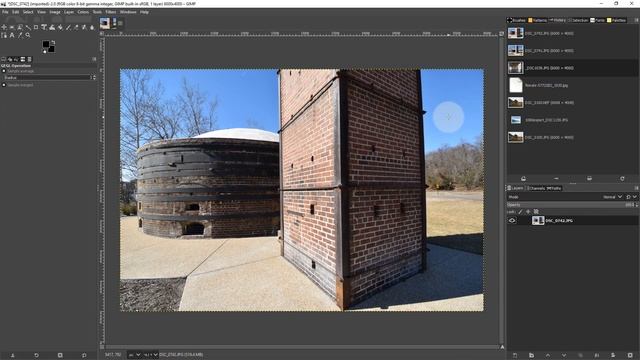
Task: Open the Windows menu
Action: (128, 12)
